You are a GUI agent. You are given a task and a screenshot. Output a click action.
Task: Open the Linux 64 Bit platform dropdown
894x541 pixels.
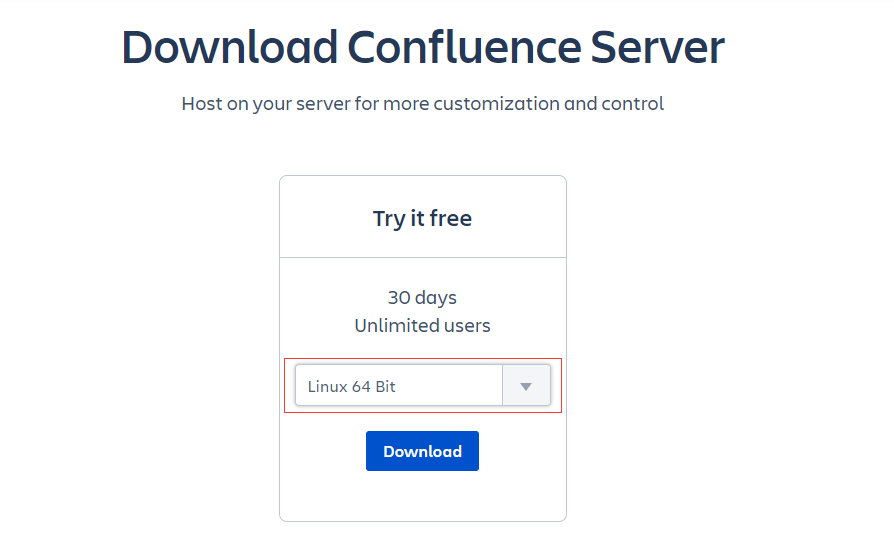pos(422,385)
